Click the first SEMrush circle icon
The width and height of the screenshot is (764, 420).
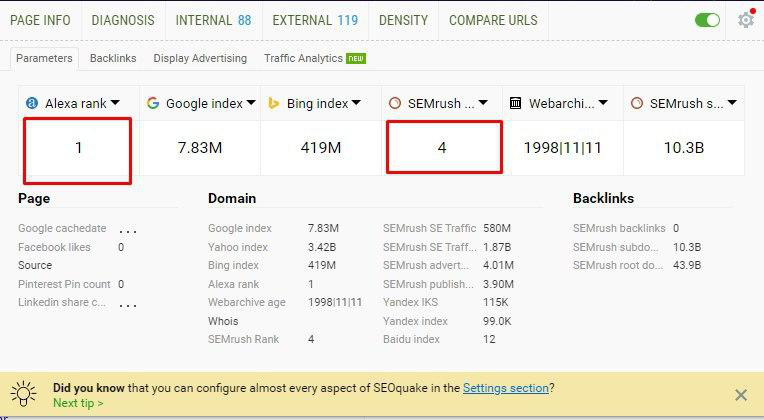(x=395, y=103)
